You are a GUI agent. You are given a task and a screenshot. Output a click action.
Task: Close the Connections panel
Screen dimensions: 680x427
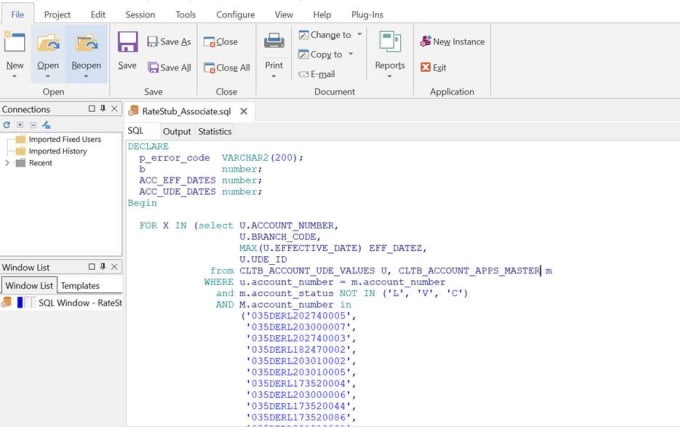114,109
